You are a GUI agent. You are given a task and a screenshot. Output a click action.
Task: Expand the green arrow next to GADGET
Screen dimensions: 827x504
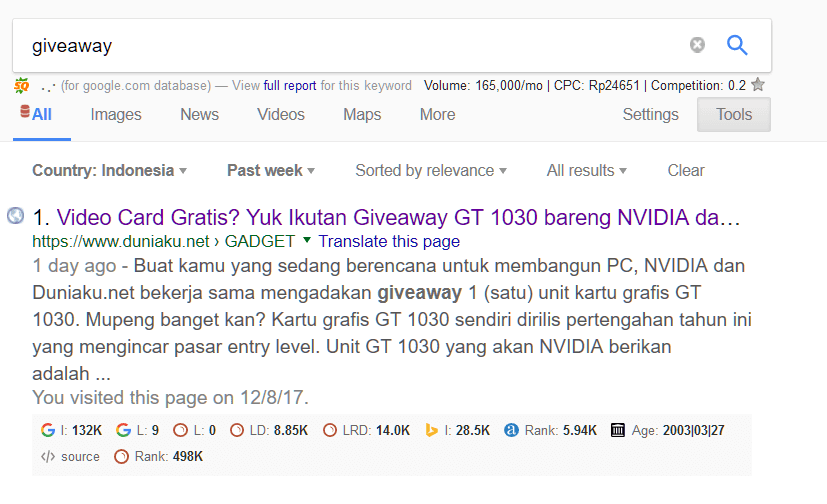(307, 240)
